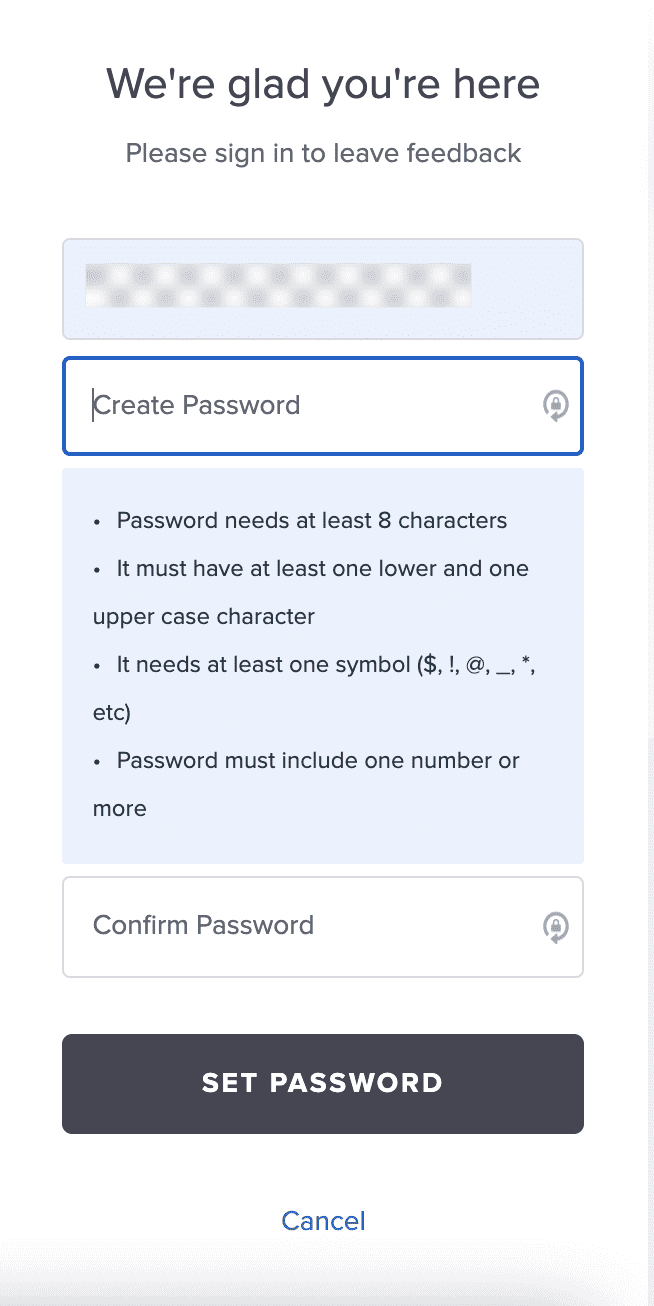Click the "must include one number" rule

point(318,760)
